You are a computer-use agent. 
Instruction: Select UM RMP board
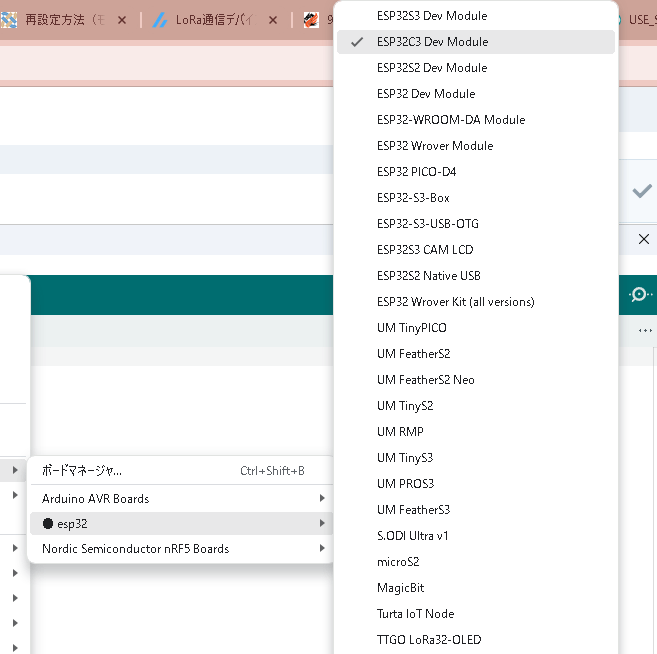point(476,432)
